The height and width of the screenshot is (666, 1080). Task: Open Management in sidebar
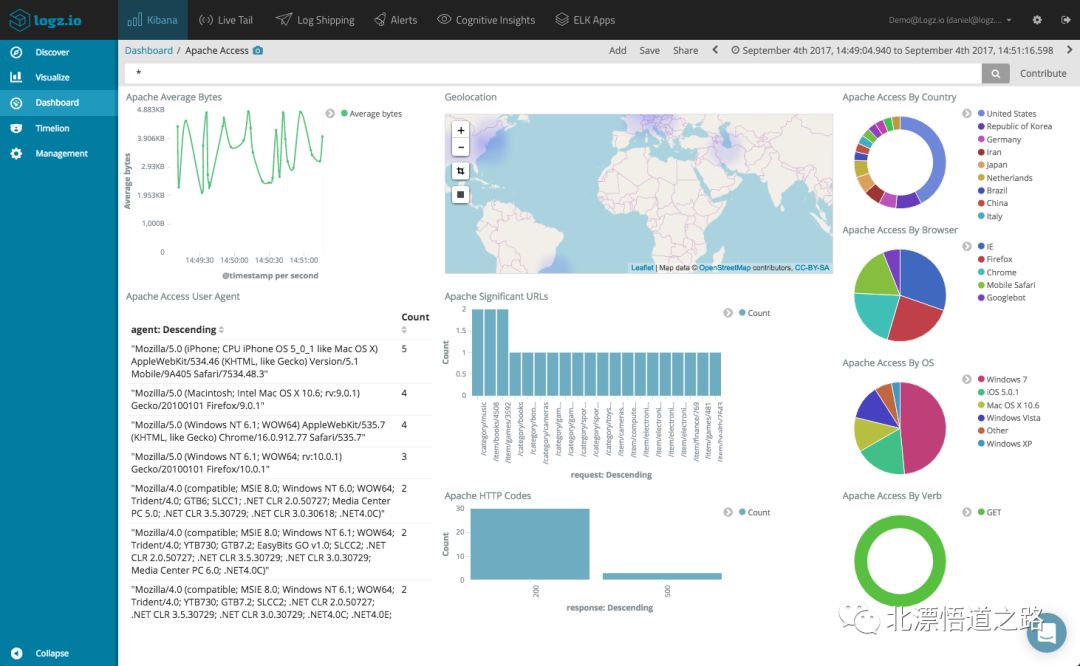click(x=59, y=154)
